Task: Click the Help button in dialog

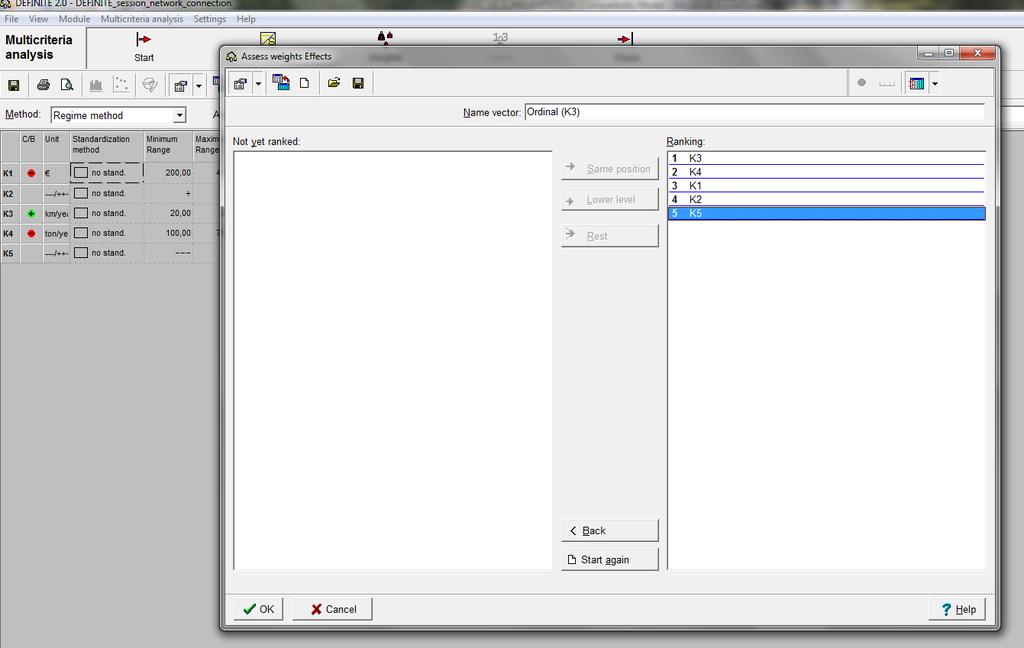Action: [957, 609]
